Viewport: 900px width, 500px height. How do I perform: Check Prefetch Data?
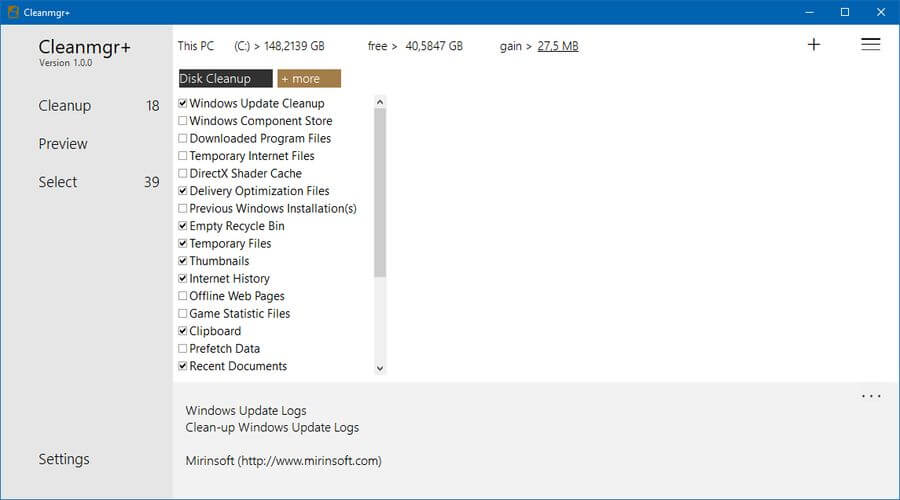183,348
